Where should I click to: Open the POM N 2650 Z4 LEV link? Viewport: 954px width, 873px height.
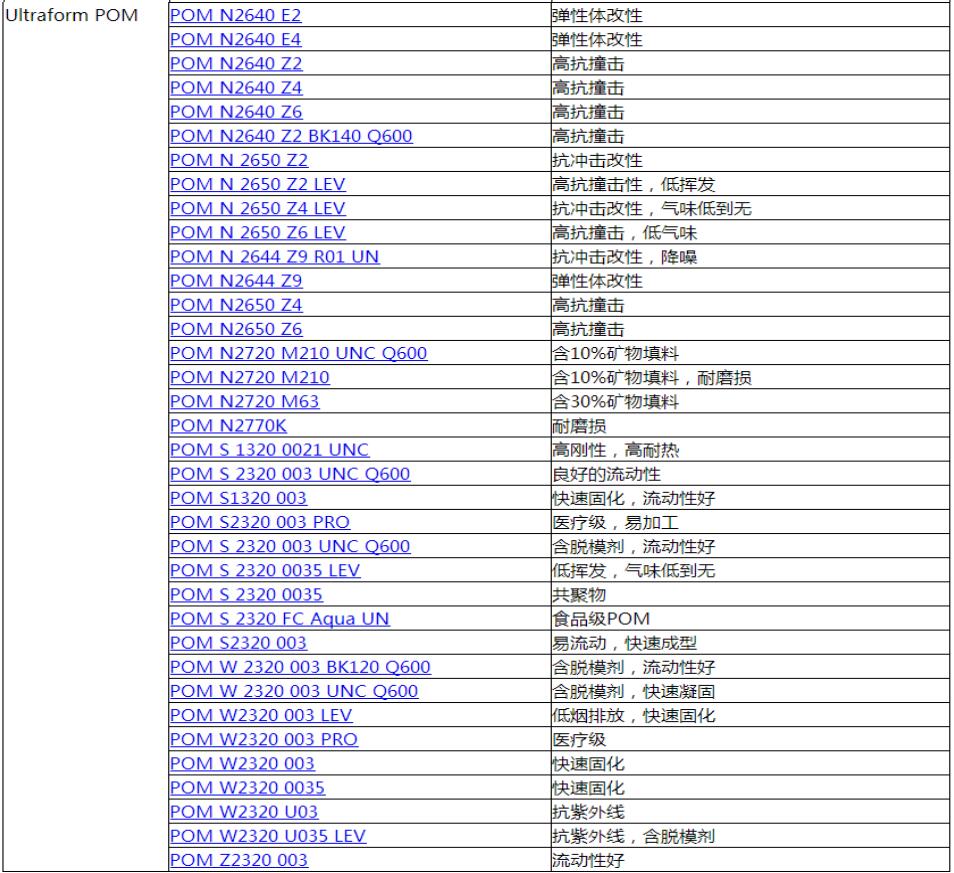click(x=257, y=209)
